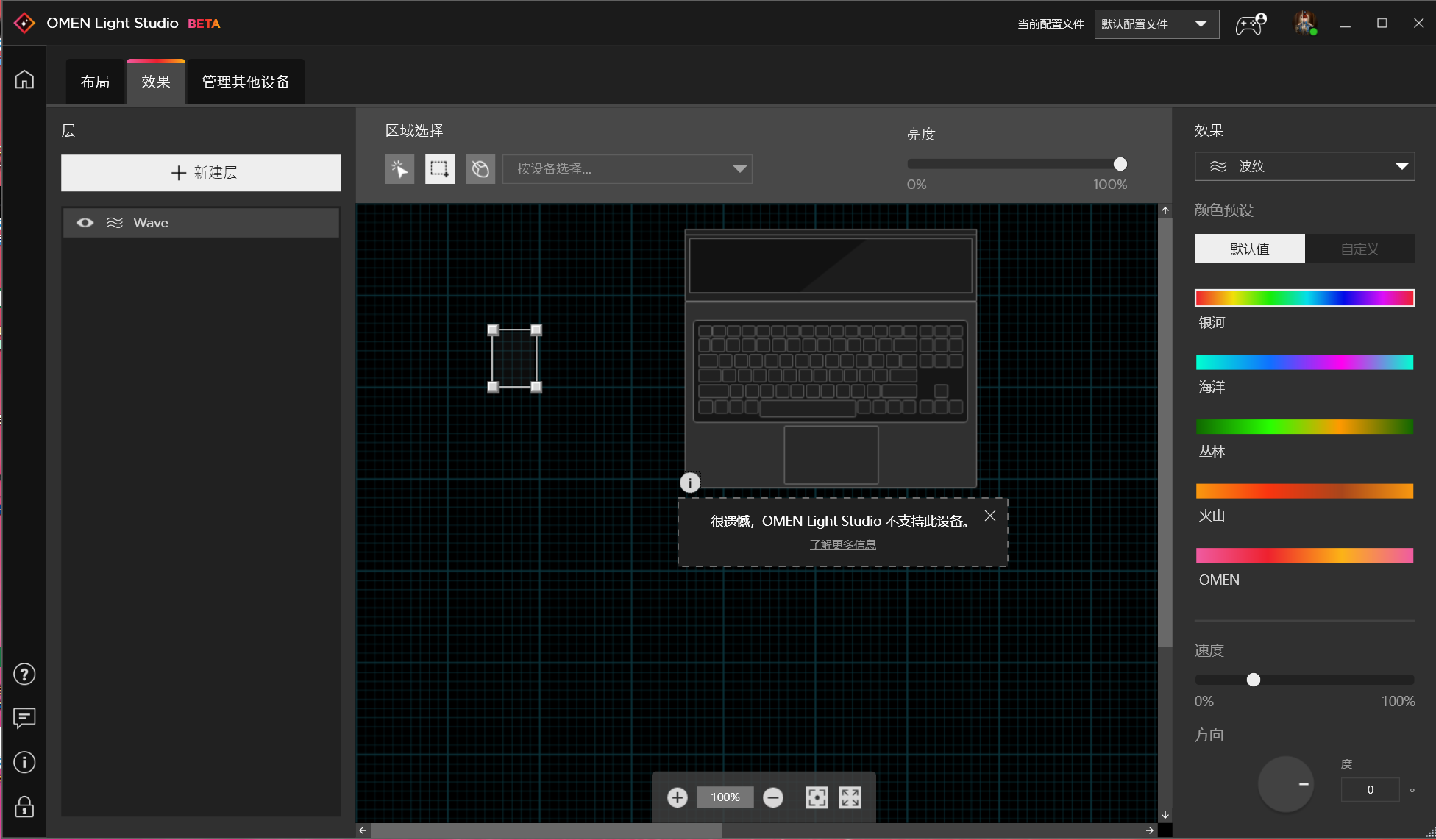Click 了解更多信息 learn more link
Image resolution: width=1436 pixels, height=840 pixels.
[x=843, y=543]
